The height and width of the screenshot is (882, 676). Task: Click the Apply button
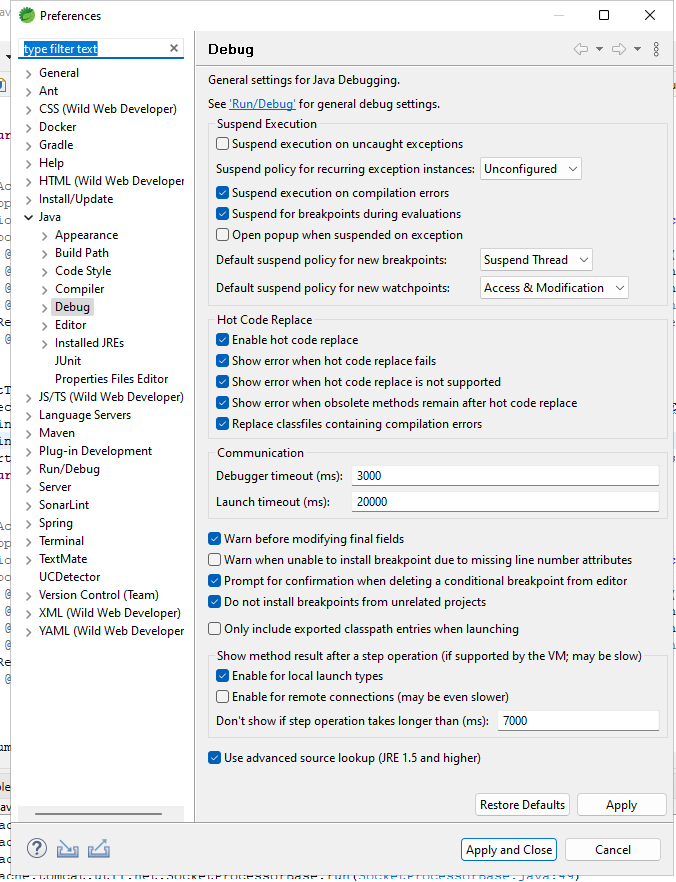point(621,805)
